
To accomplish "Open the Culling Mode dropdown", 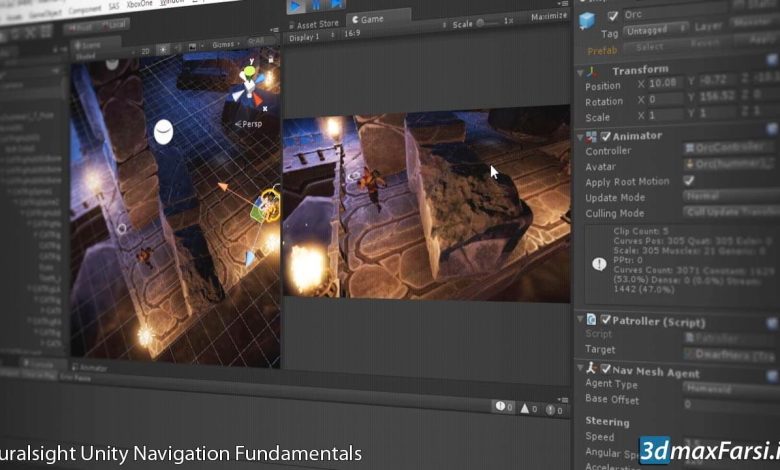I will click(732, 212).
